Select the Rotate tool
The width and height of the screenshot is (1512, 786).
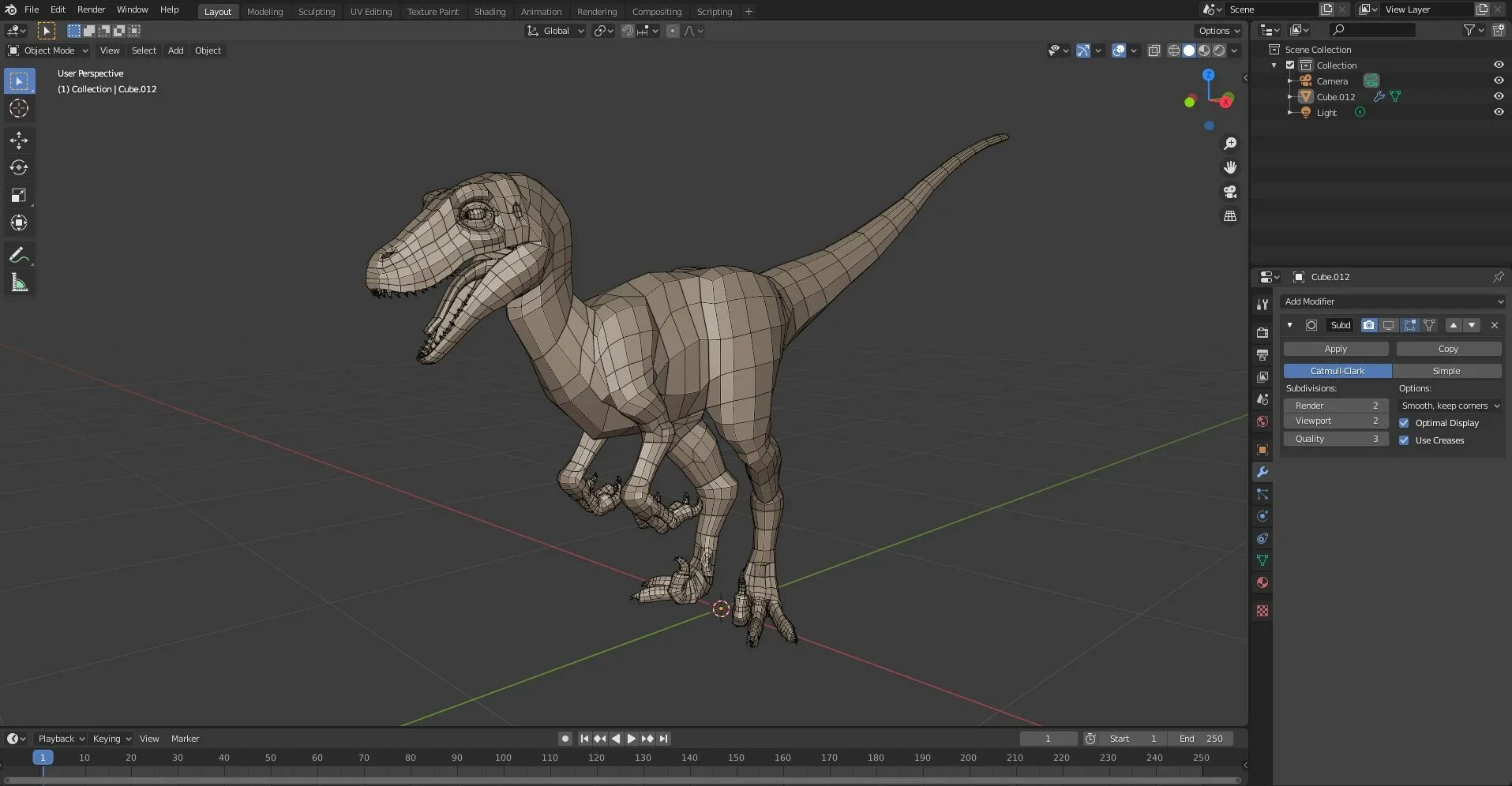(x=19, y=168)
